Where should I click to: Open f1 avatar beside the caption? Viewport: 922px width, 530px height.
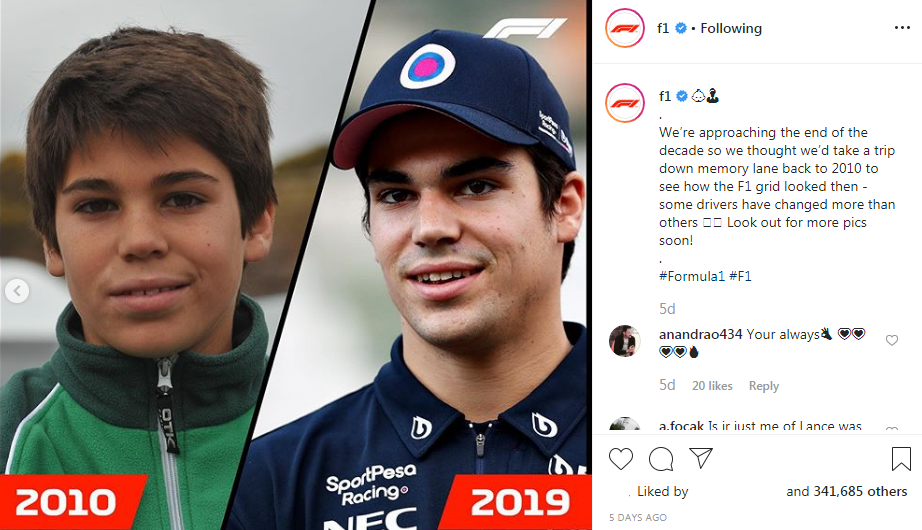(625, 103)
